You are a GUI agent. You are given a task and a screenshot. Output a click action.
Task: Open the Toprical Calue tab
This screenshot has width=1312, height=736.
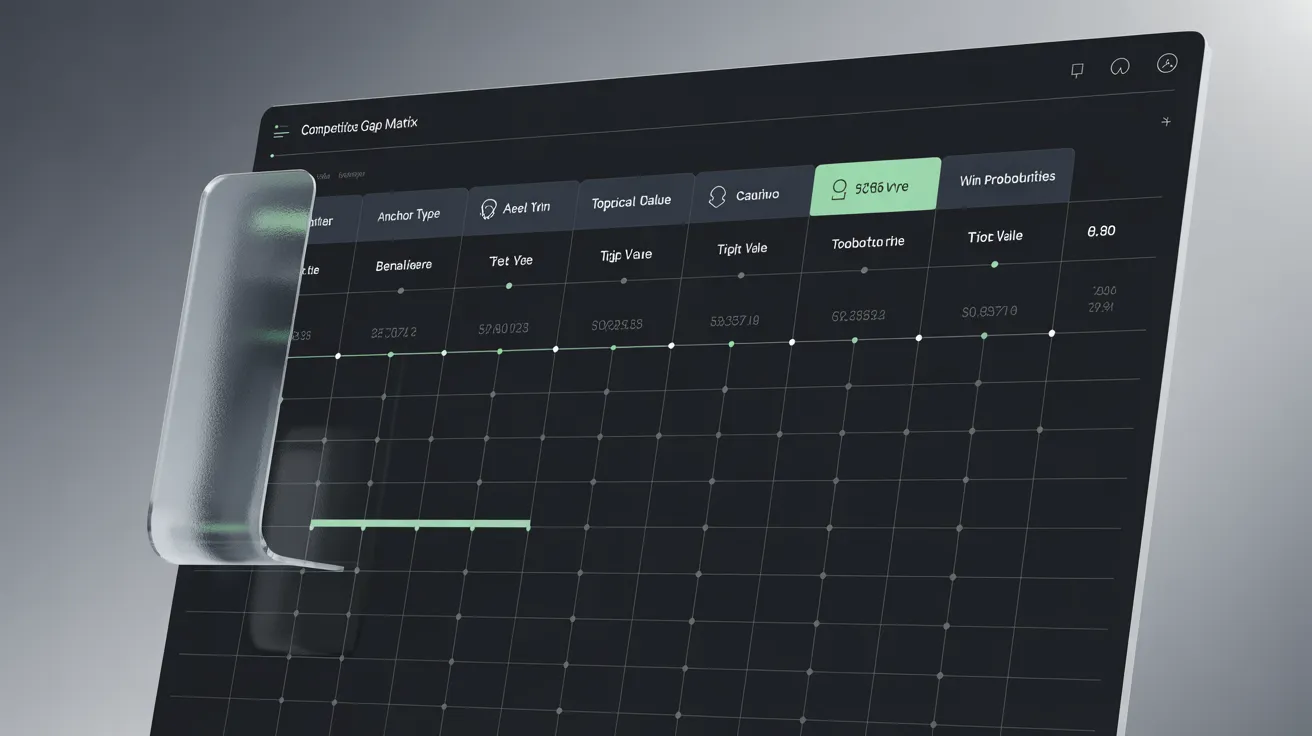tap(631, 202)
